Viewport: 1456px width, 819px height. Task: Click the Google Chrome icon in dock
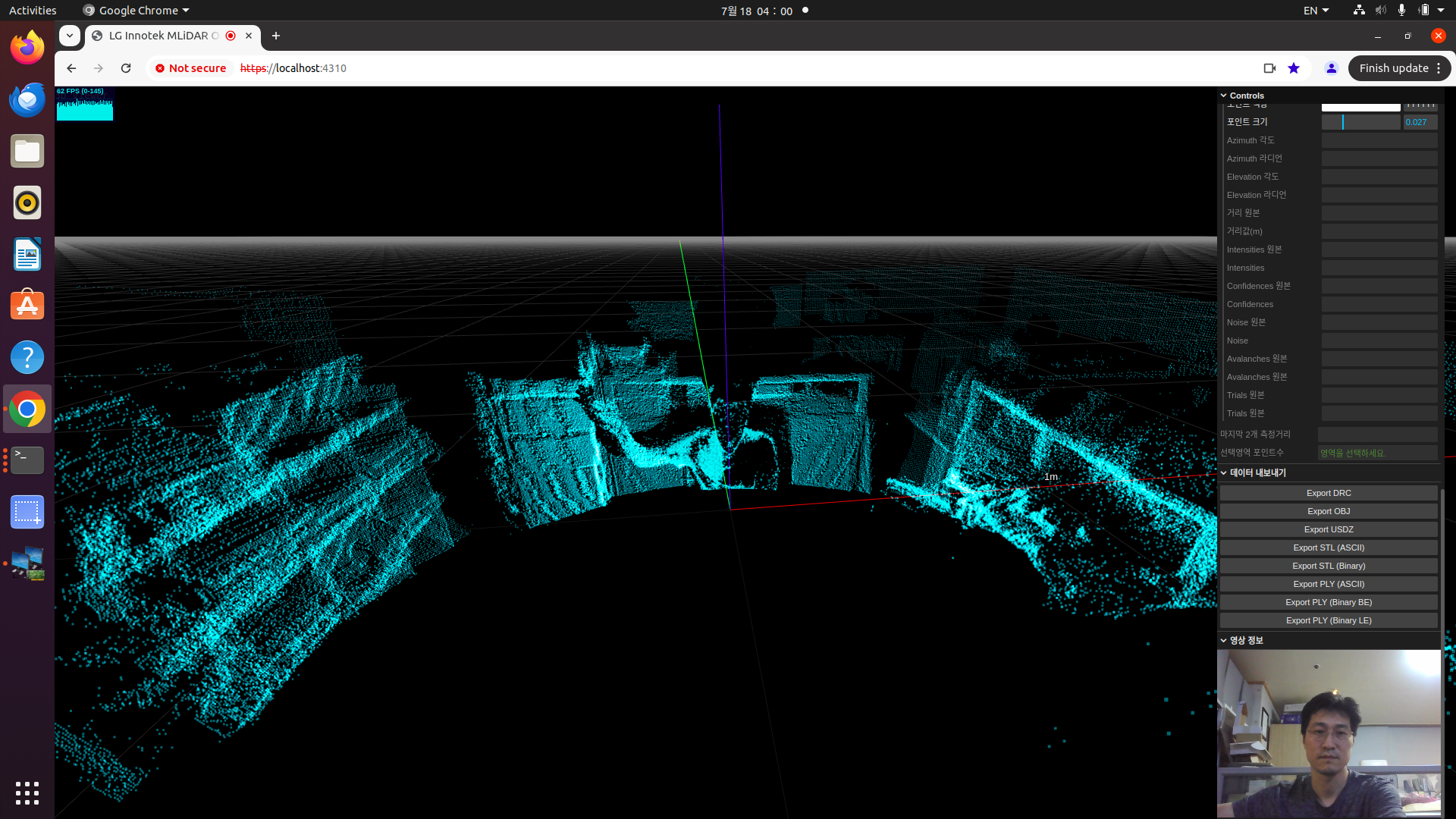(x=27, y=408)
